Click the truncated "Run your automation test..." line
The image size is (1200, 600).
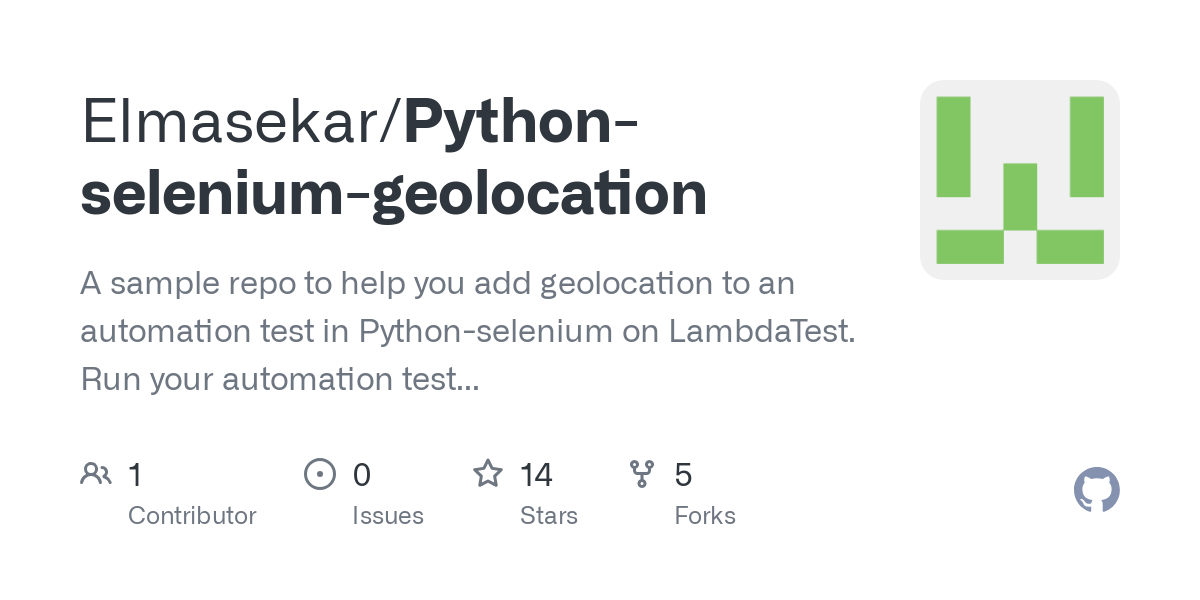280,379
